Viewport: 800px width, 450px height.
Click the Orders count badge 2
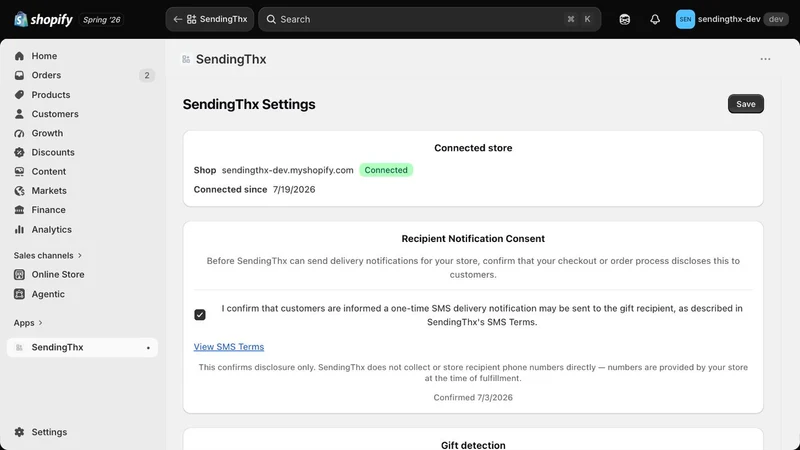pos(147,76)
